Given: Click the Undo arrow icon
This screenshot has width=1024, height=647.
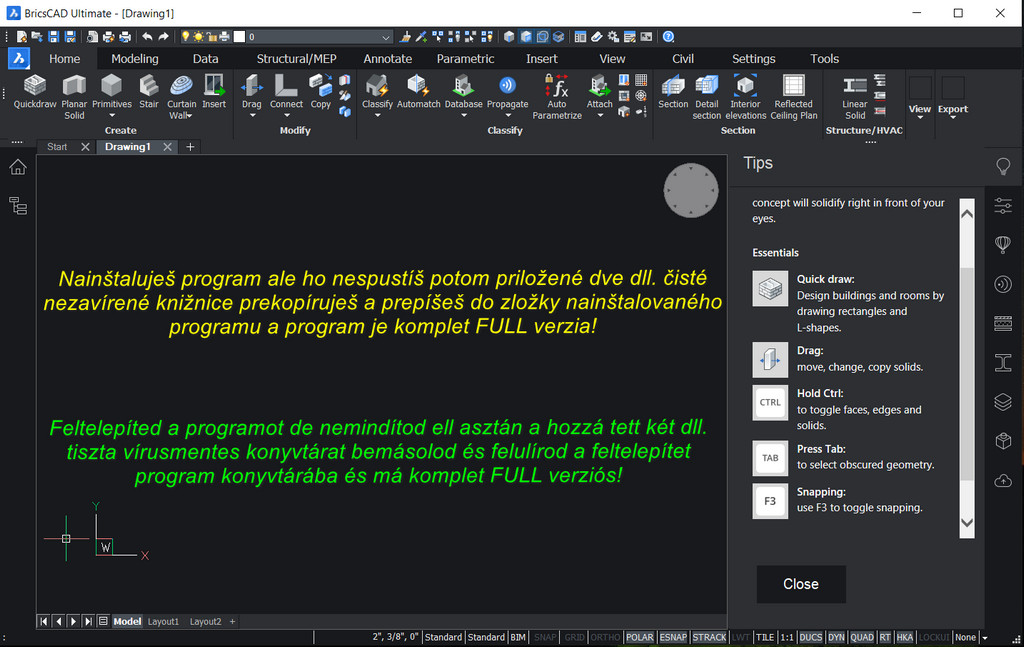Looking at the screenshot, I should [x=148, y=37].
